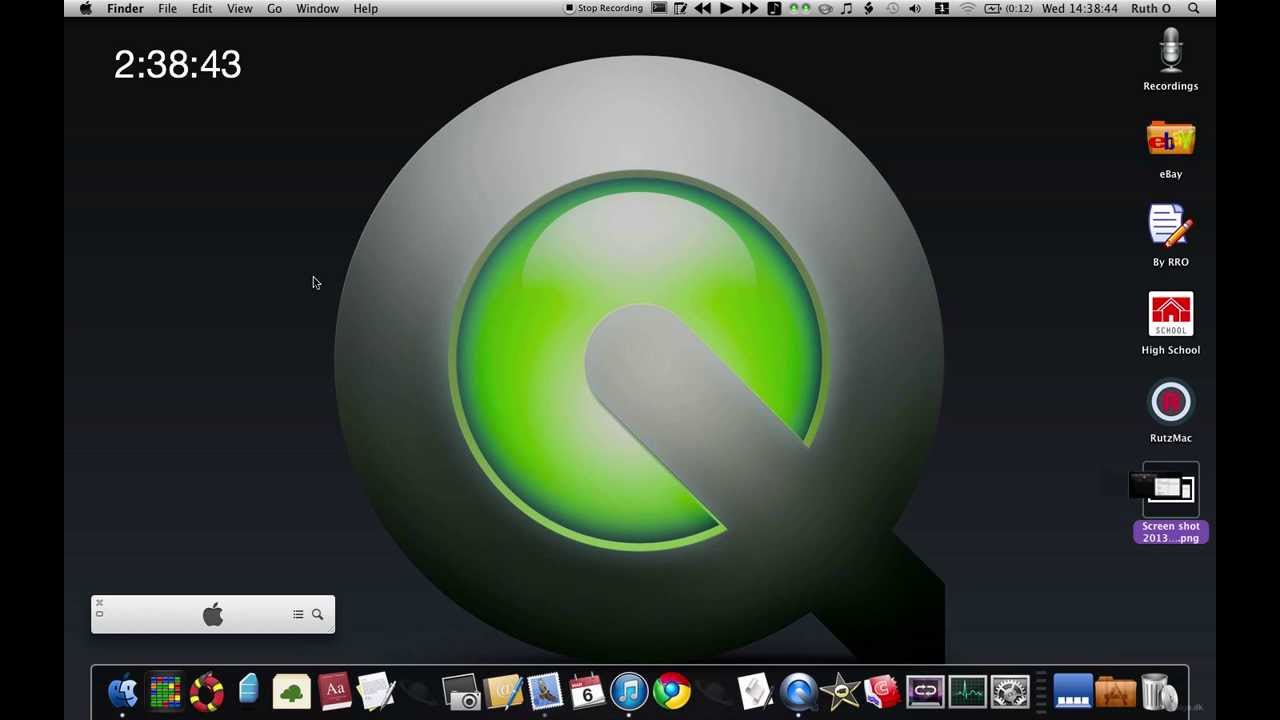Open Mail stamp icon in Dock
This screenshot has width=1280, height=720.
546,692
